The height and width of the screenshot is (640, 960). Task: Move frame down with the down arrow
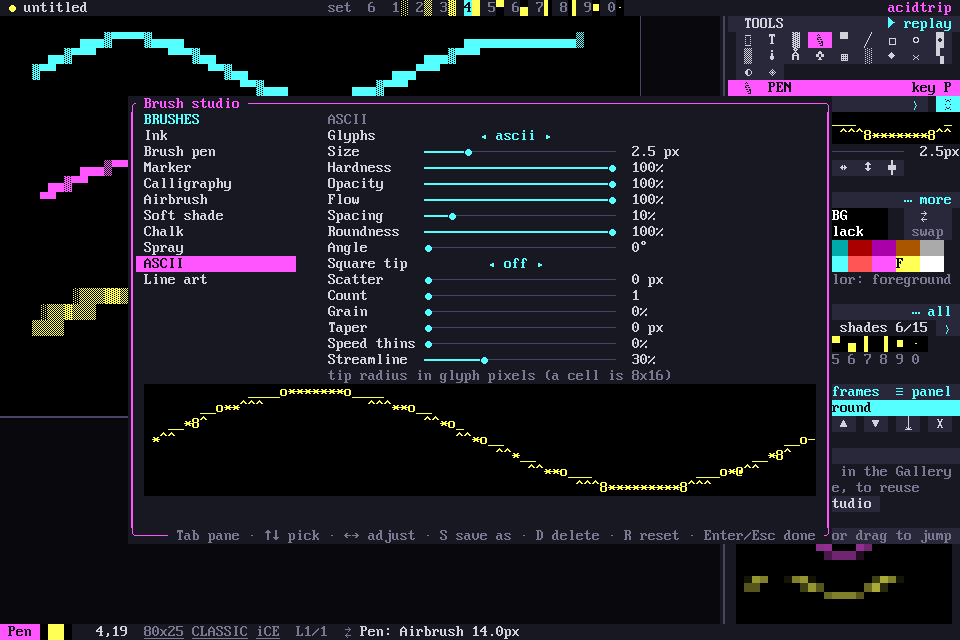(x=876, y=424)
